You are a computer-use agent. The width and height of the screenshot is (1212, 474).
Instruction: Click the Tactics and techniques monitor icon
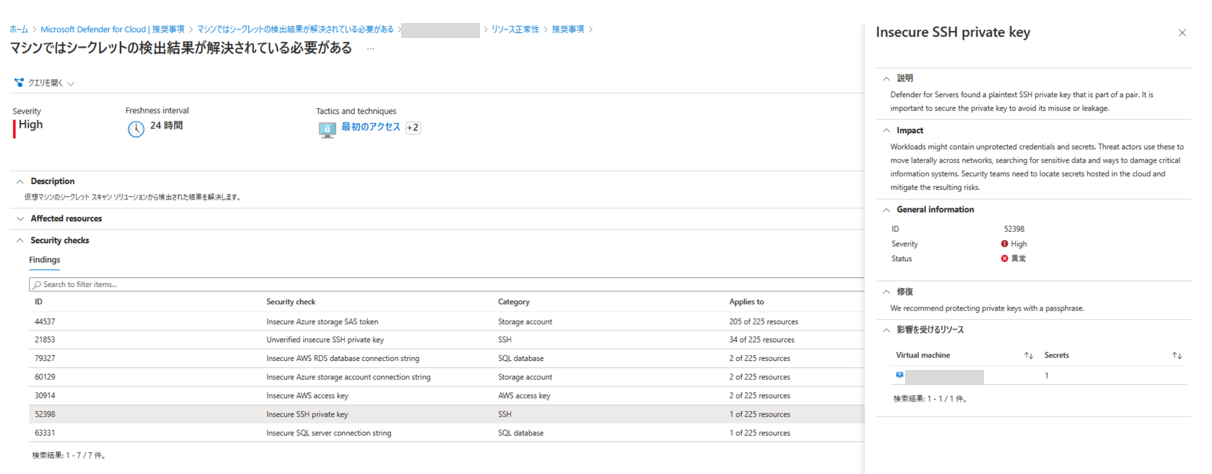[326, 129]
